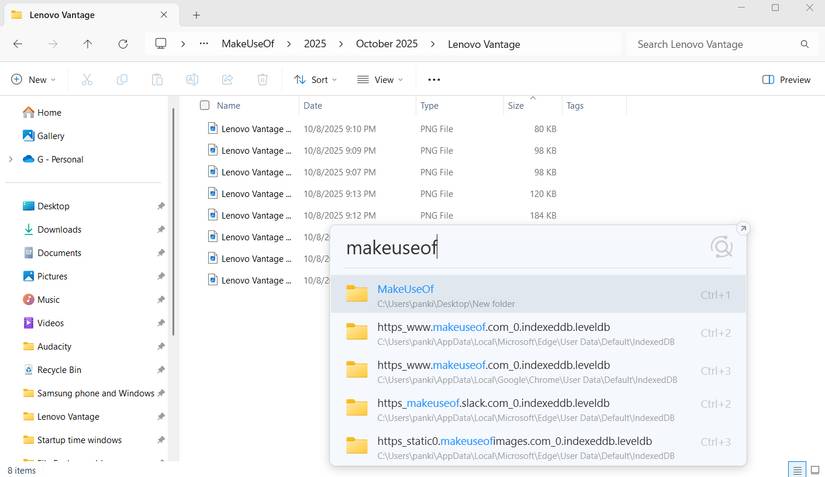Select https_static0.makeuseofimages.com leveldb result
Image resolution: width=825 pixels, height=477 pixels.
[x=538, y=447]
